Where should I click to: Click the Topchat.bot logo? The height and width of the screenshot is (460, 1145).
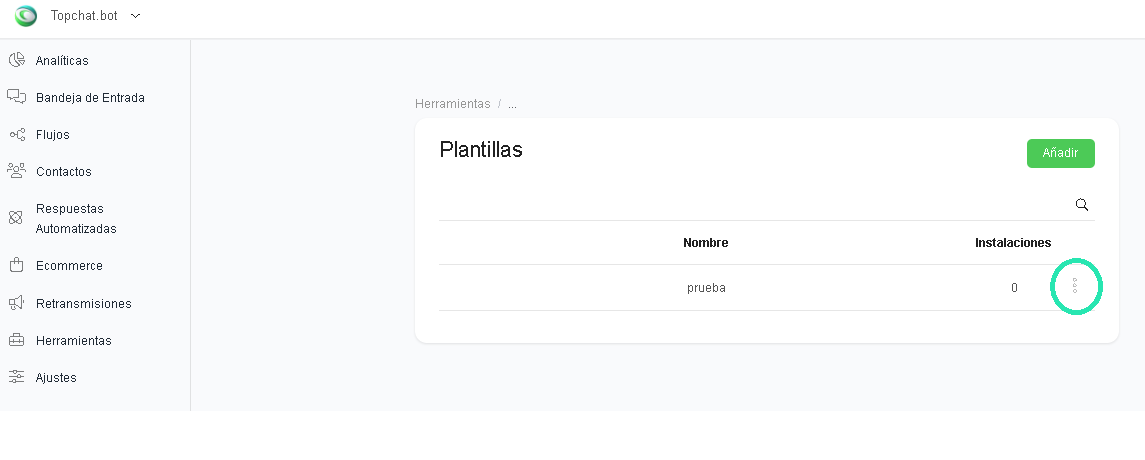click(x=26, y=15)
